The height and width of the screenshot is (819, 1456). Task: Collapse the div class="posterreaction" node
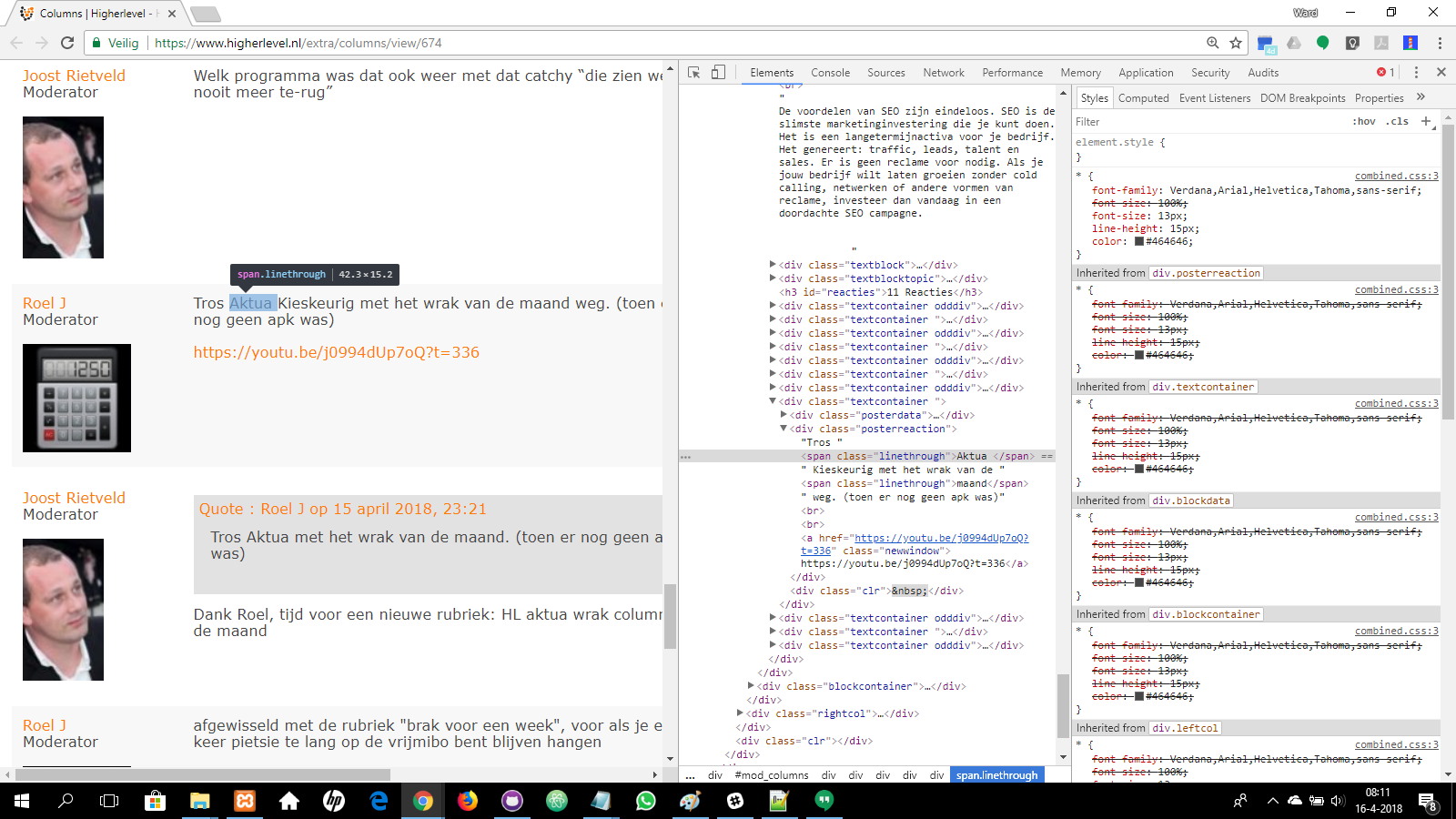pyautogui.click(x=784, y=429)
